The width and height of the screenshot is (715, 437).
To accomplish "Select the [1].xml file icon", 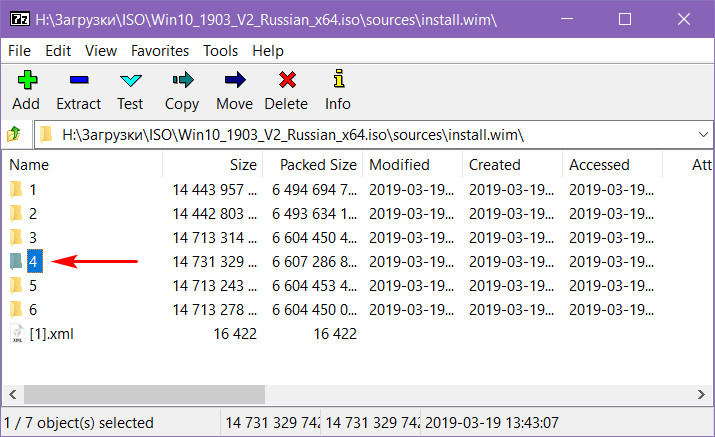I will click(x=17, y=333).
